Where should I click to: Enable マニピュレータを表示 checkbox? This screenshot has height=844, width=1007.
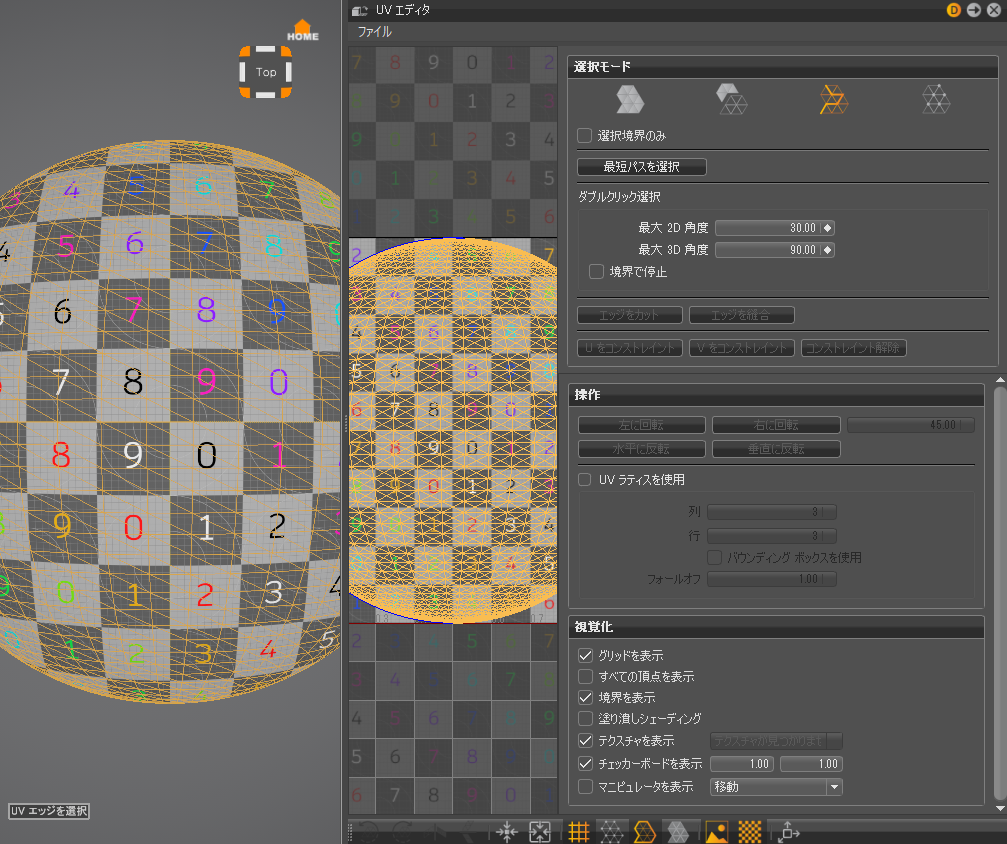click(585, 786)
